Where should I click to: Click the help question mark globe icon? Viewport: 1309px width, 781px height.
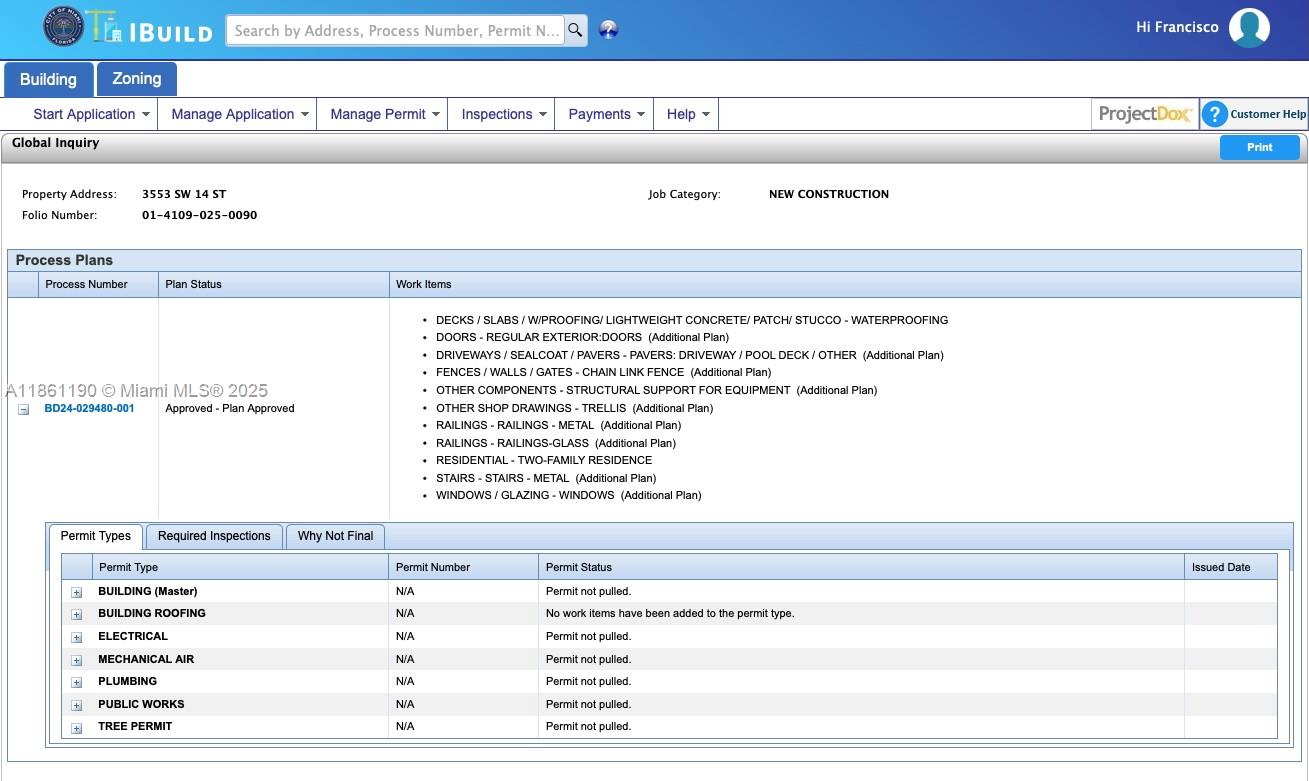tap(608, 30)
